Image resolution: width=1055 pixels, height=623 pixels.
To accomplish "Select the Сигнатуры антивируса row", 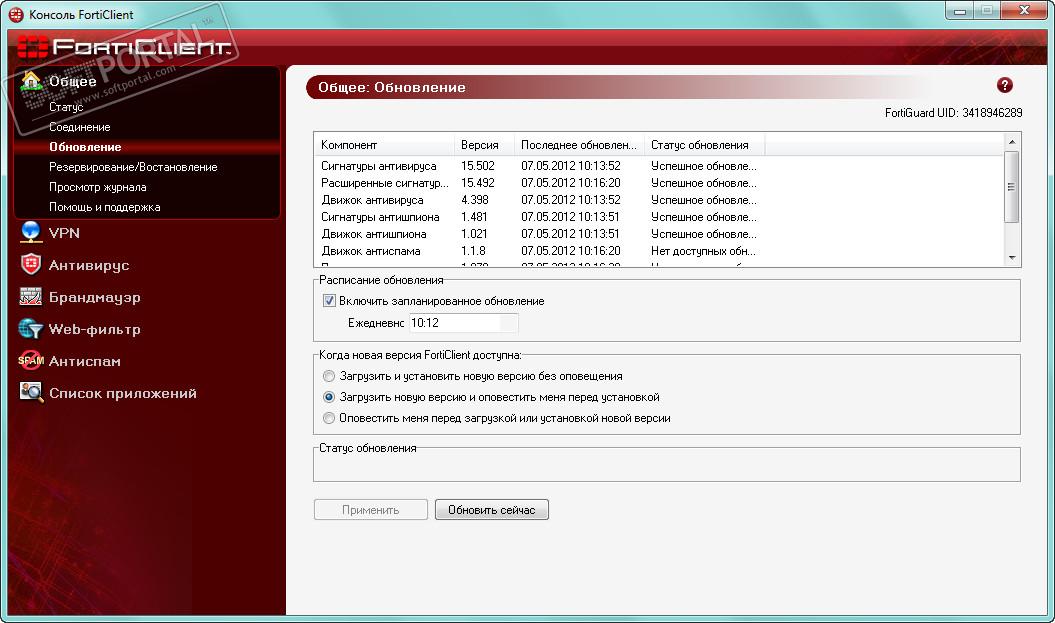I will click(x=538, y=166).
